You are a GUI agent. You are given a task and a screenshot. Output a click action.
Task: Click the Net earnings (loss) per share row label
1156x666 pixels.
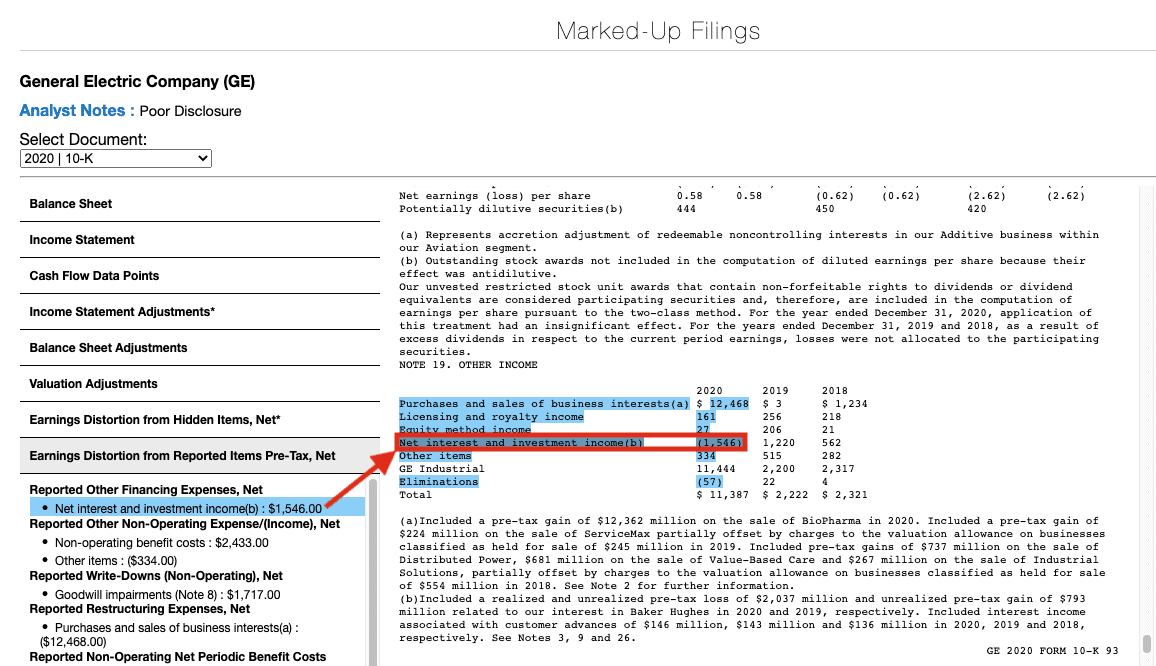(495, 196)
